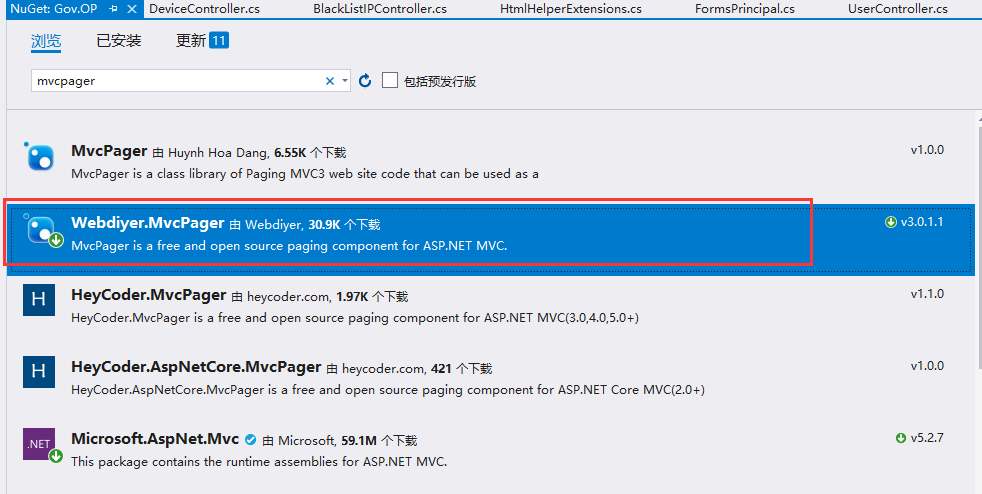
Task: Toggle the 包括预发行版 checkbox
Action: pos(390,80)
